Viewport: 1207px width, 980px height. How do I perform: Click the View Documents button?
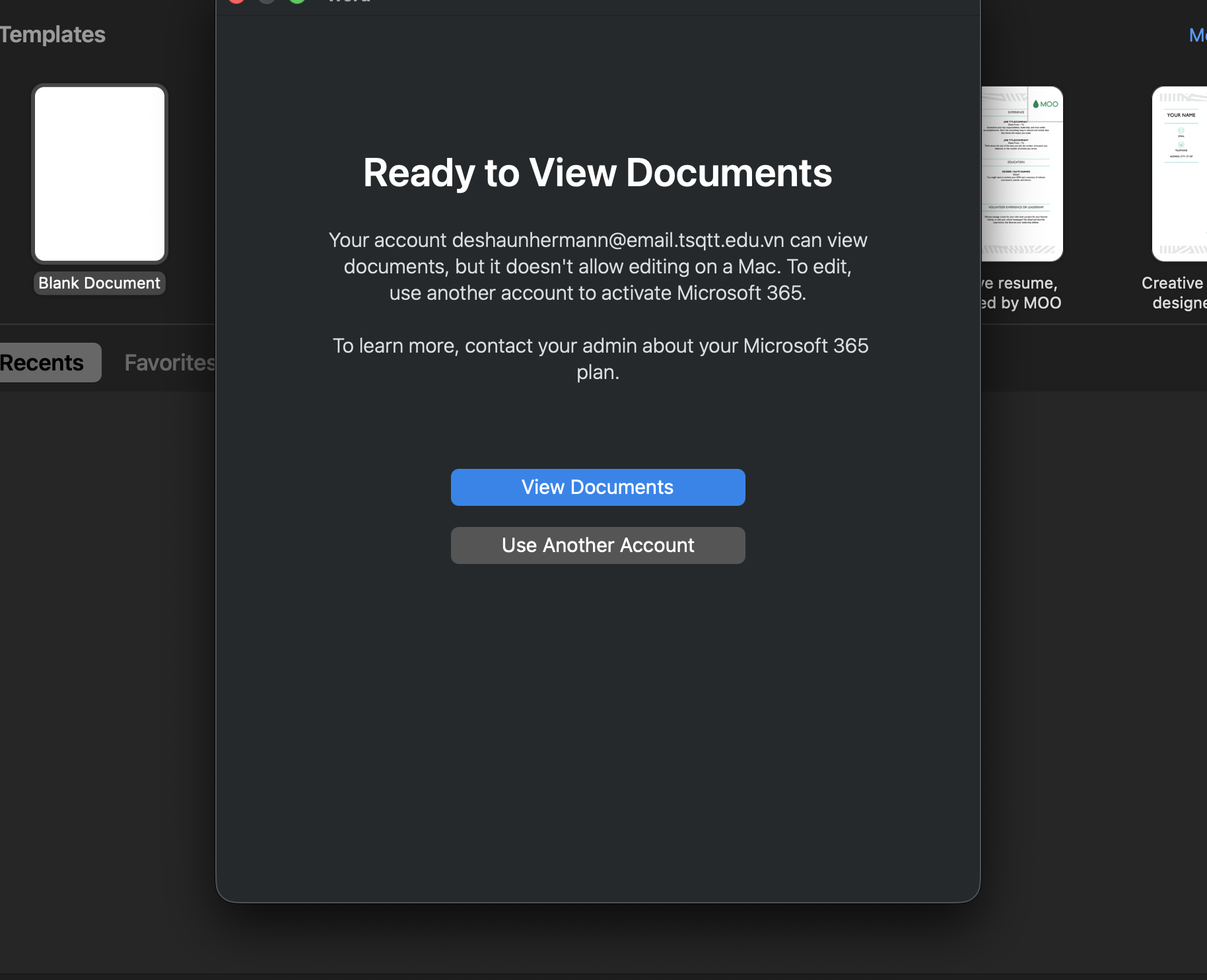click(598, 487)
